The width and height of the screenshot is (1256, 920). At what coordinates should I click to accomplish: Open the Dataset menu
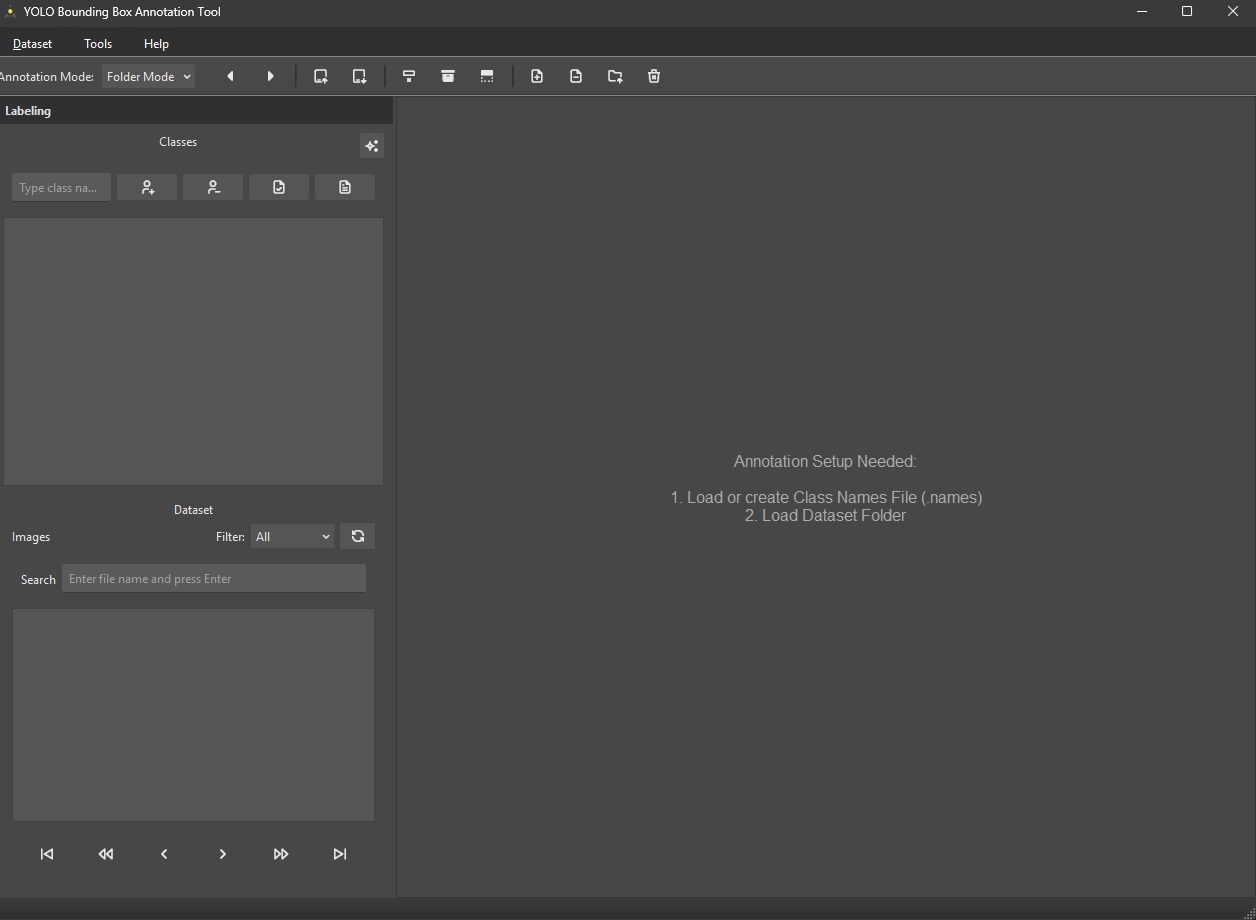(32, 44)
